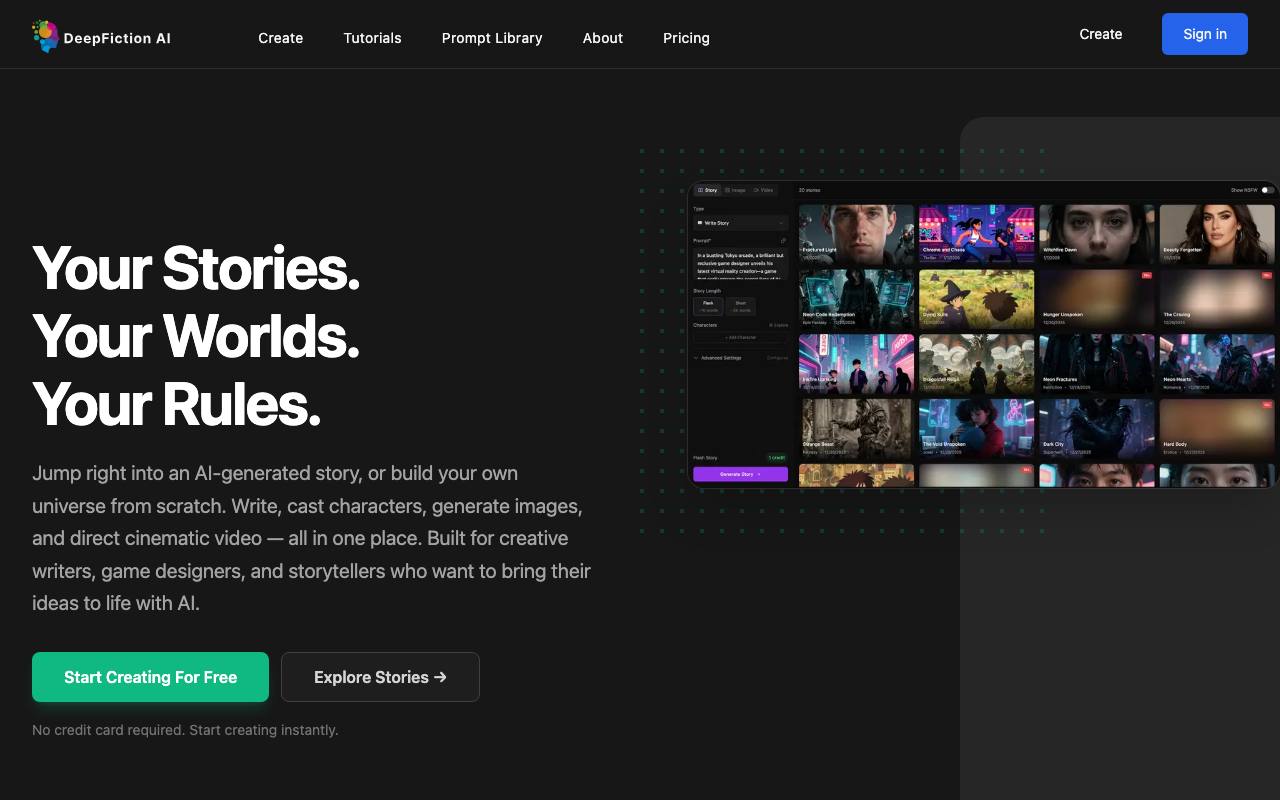Open Hunger Unspoken blurred story card
The image size is (1280, 800).
click(1096, 299)
